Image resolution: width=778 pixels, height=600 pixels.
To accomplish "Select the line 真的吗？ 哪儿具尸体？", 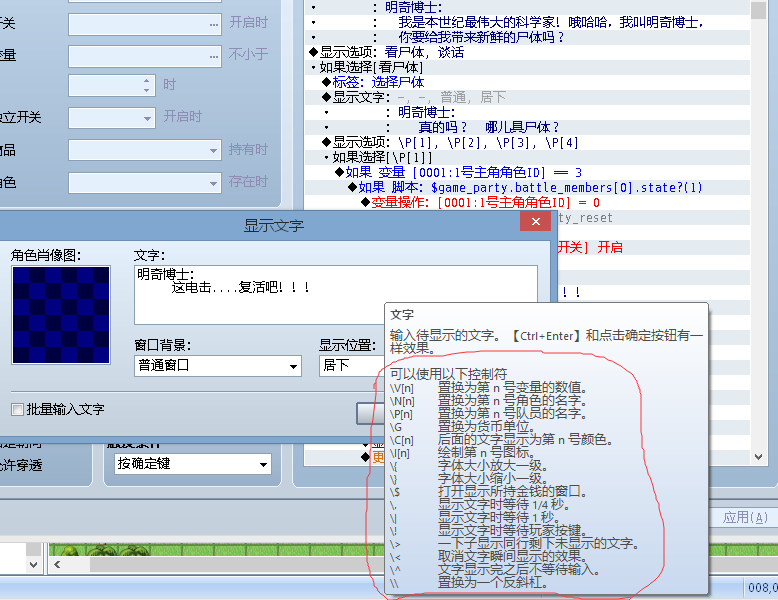I will click(527, 127).
